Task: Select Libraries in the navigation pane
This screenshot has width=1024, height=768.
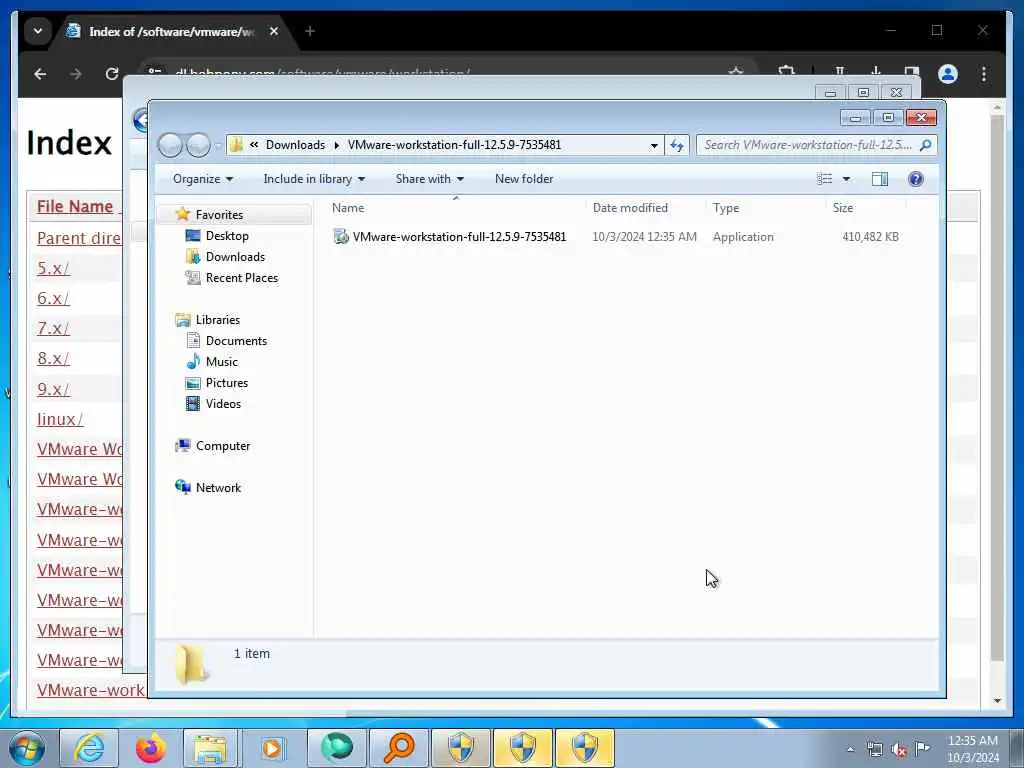Action: 217,320
